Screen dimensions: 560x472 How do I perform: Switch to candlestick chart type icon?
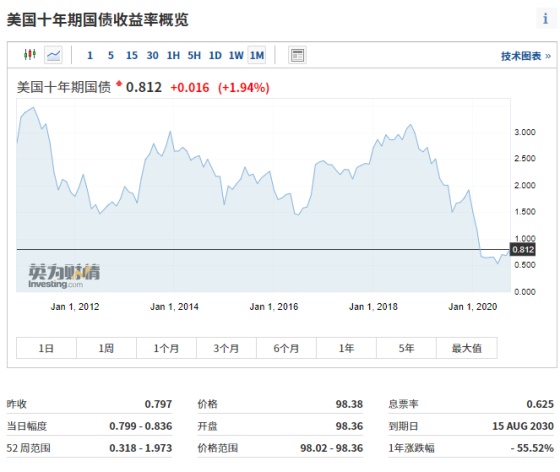(30, 55)
